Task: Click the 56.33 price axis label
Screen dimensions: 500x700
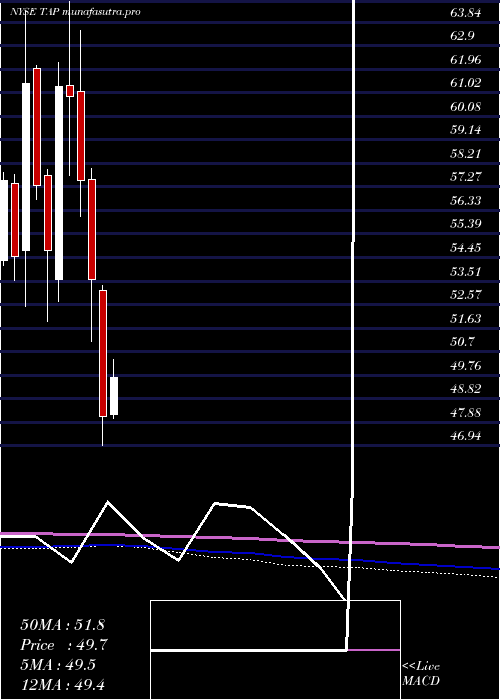Action: point(466,201)
